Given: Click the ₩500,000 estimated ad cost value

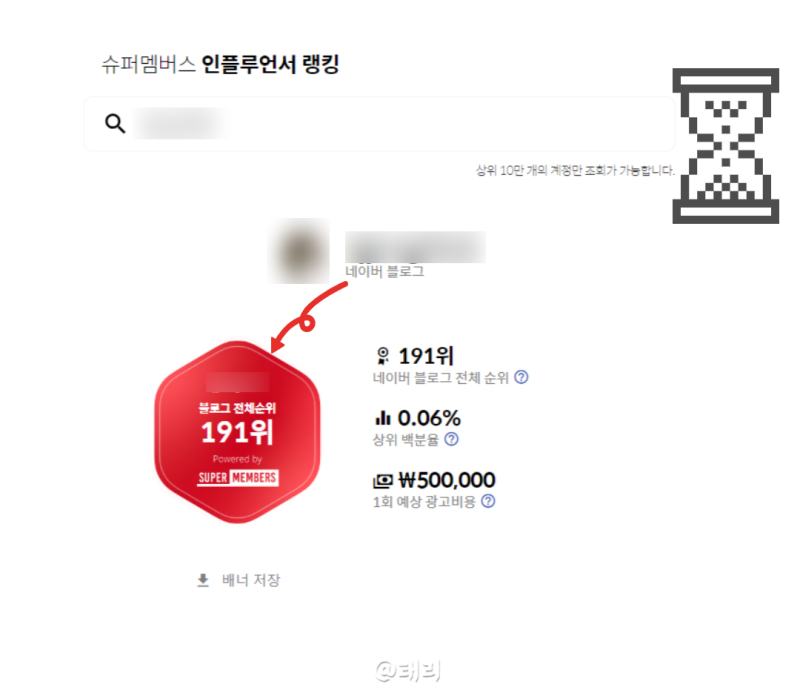Looking at the screenshot, I should (447, 480).
